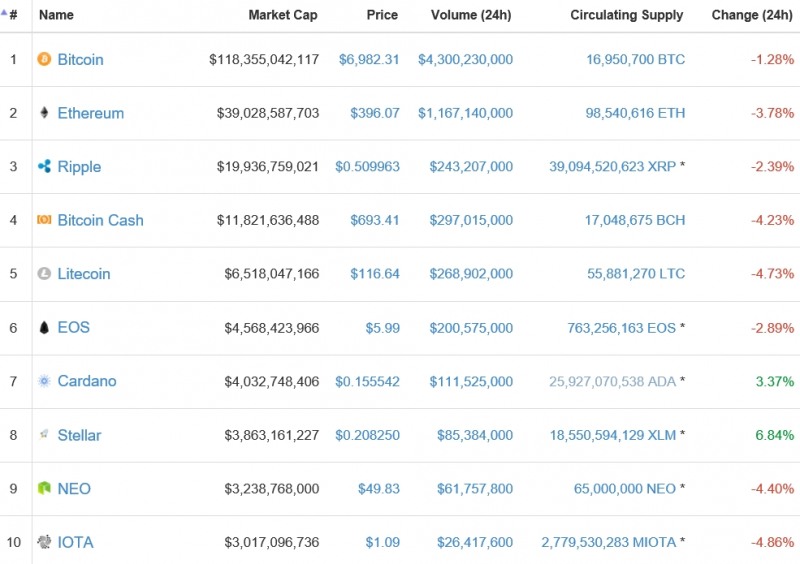Viewport: 800px width, 564px height.
Task: Open Ethereum volume $1,167,140,000 link
Action: point(465,113)
